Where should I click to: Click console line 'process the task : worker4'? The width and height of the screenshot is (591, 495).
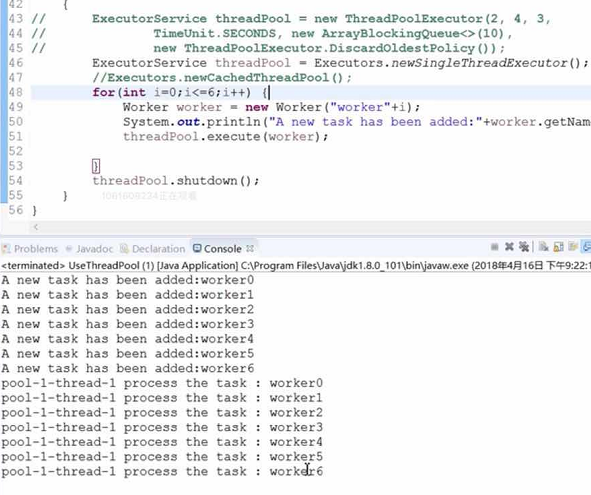tap(162, 442)
